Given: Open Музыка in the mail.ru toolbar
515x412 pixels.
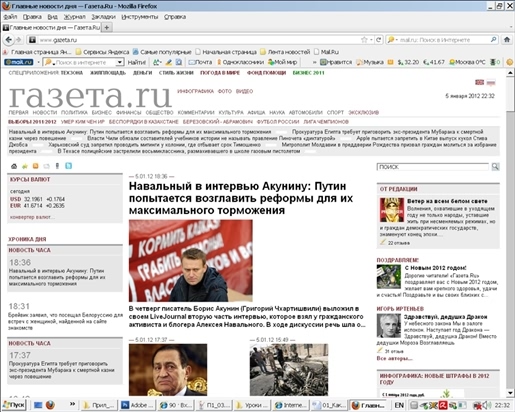Looking at the screenshot, I should point(370,62).
